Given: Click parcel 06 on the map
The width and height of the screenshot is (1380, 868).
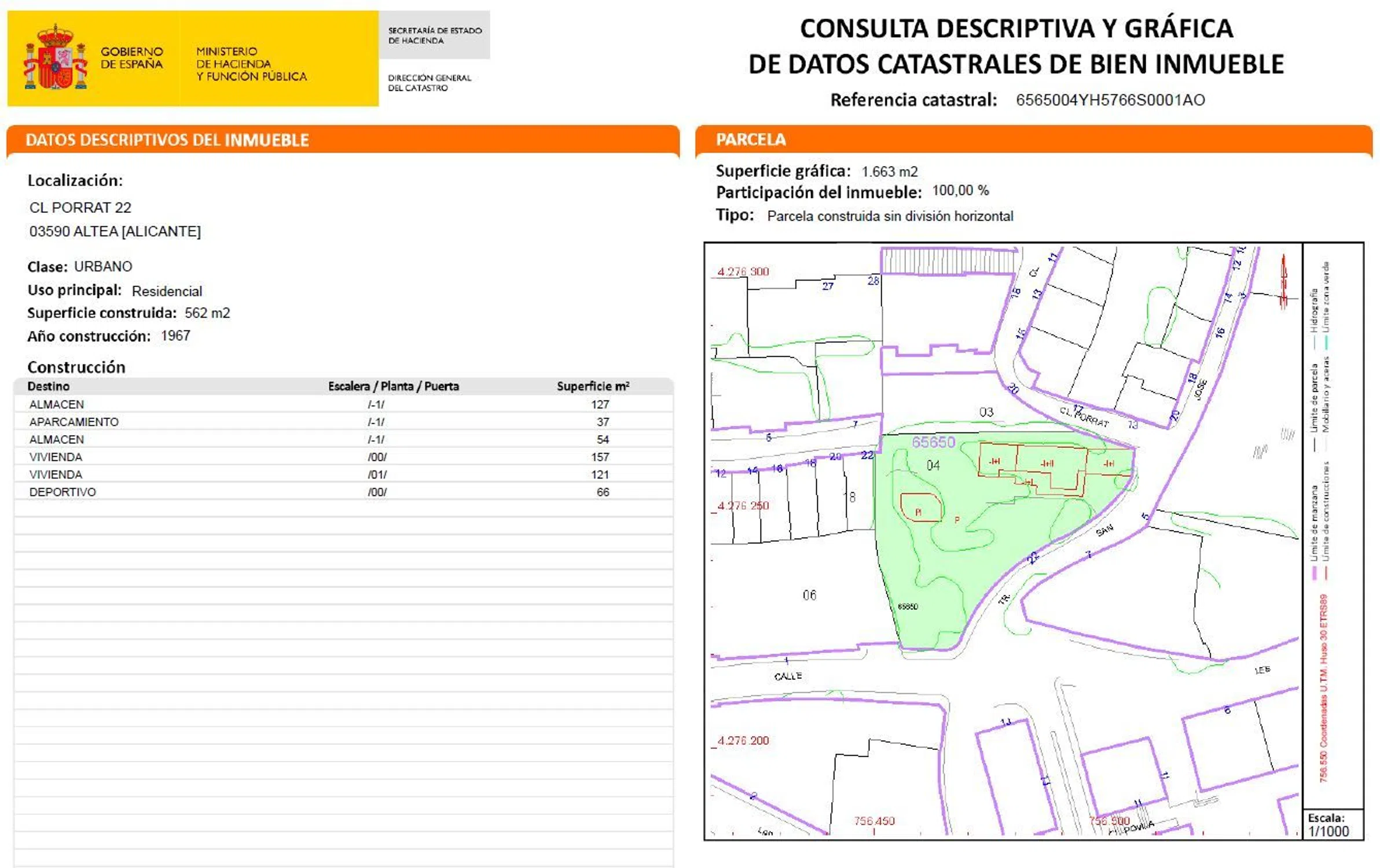Looking at the screenshot, I should [x=809, y=595].
